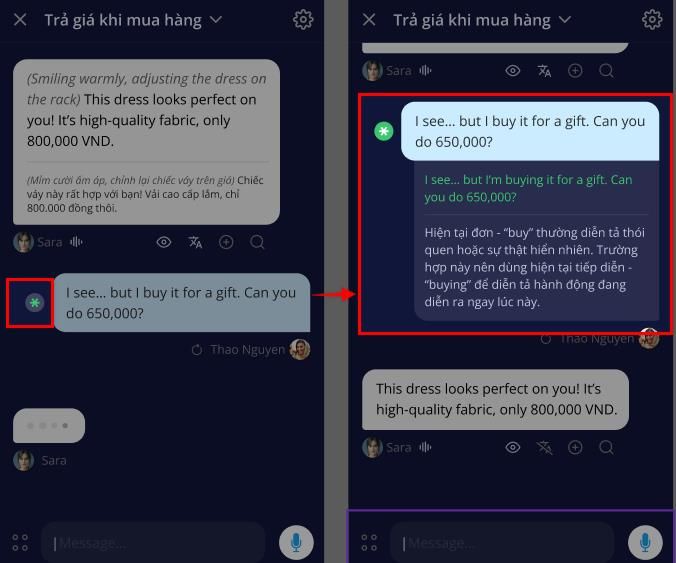Image resolution: width=676 pixels, height=563 pixels.
Task: Open four-dot grid menu in left panel
Action: coord(20,543)
